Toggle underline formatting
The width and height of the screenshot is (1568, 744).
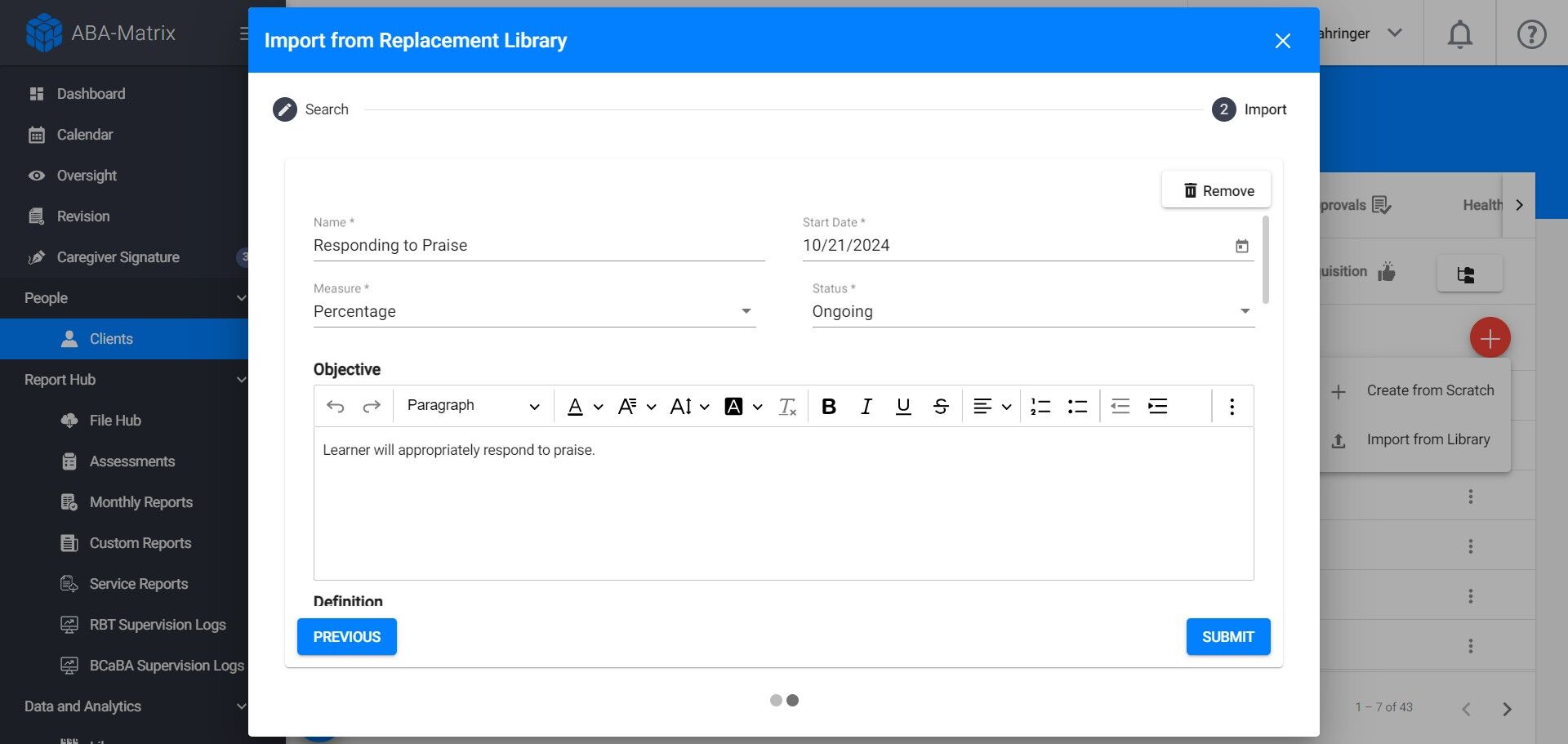point(903,406)
